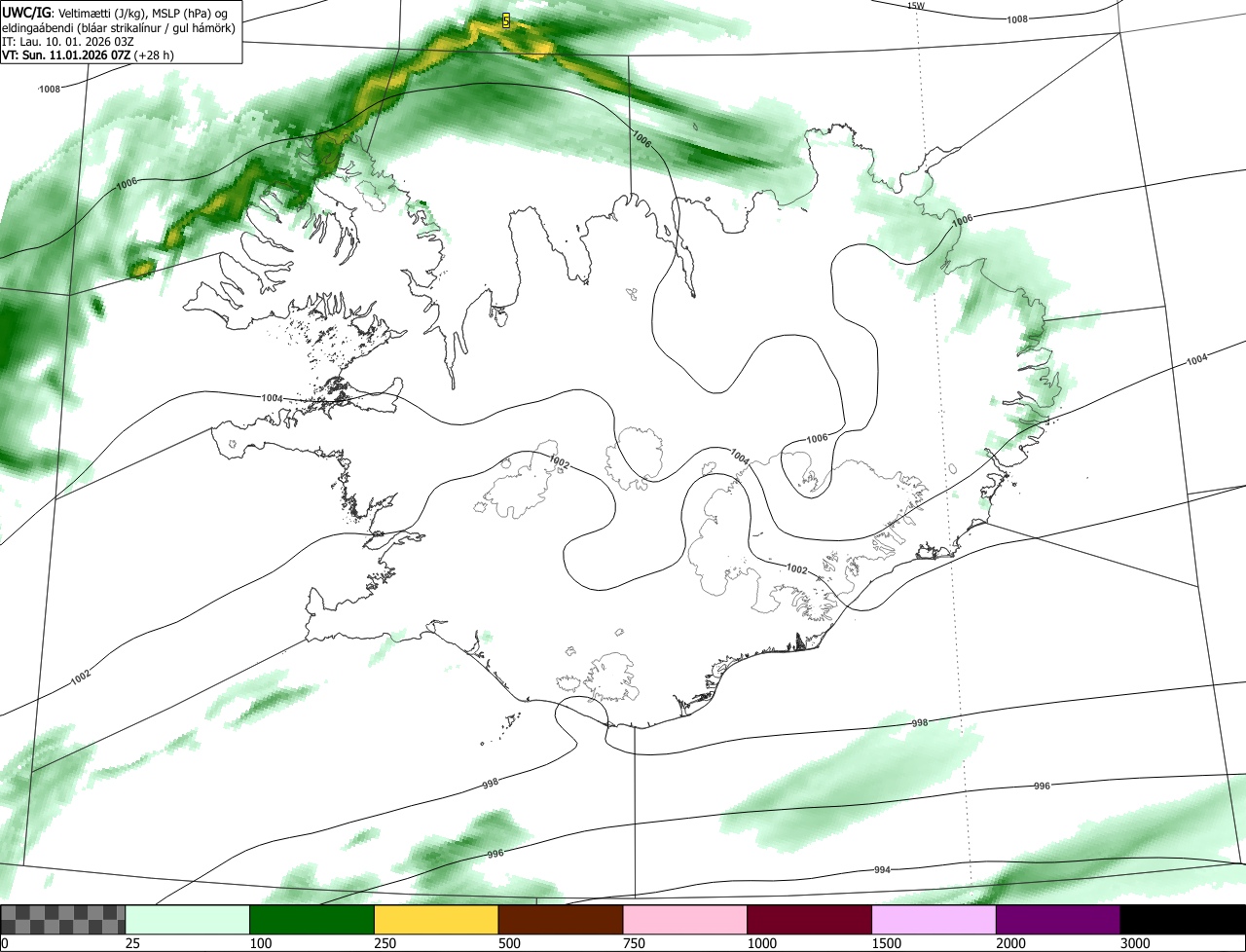Image resolution: width=1246 pixels, height=952 pixels.
Task: Click the purple 2000–3000 legend swatch
Action: click(1058, 920)
